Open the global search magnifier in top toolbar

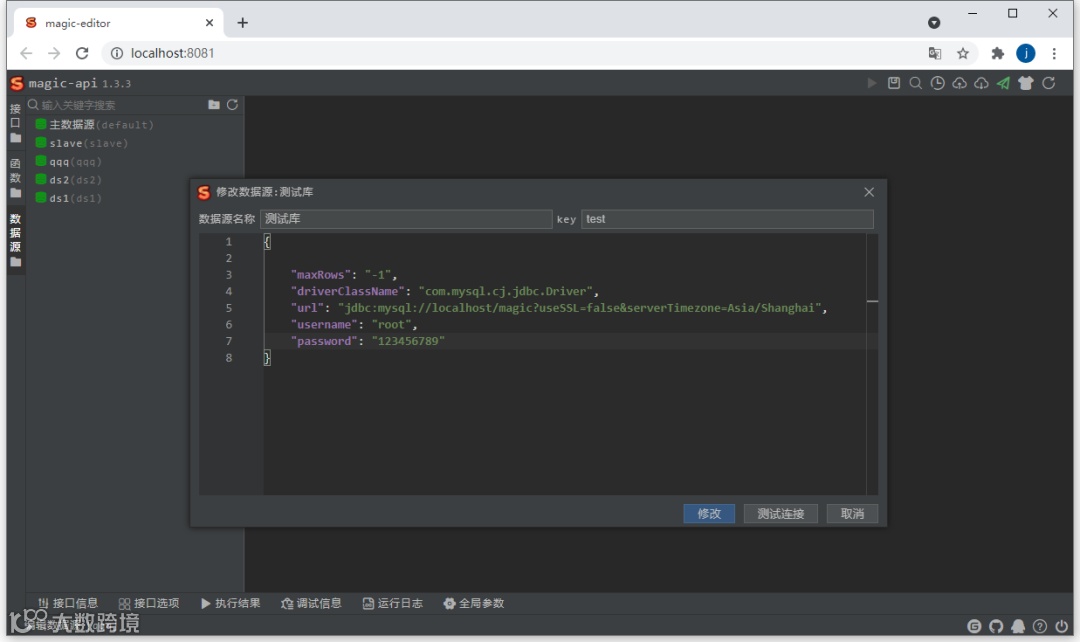pos(915,83)
